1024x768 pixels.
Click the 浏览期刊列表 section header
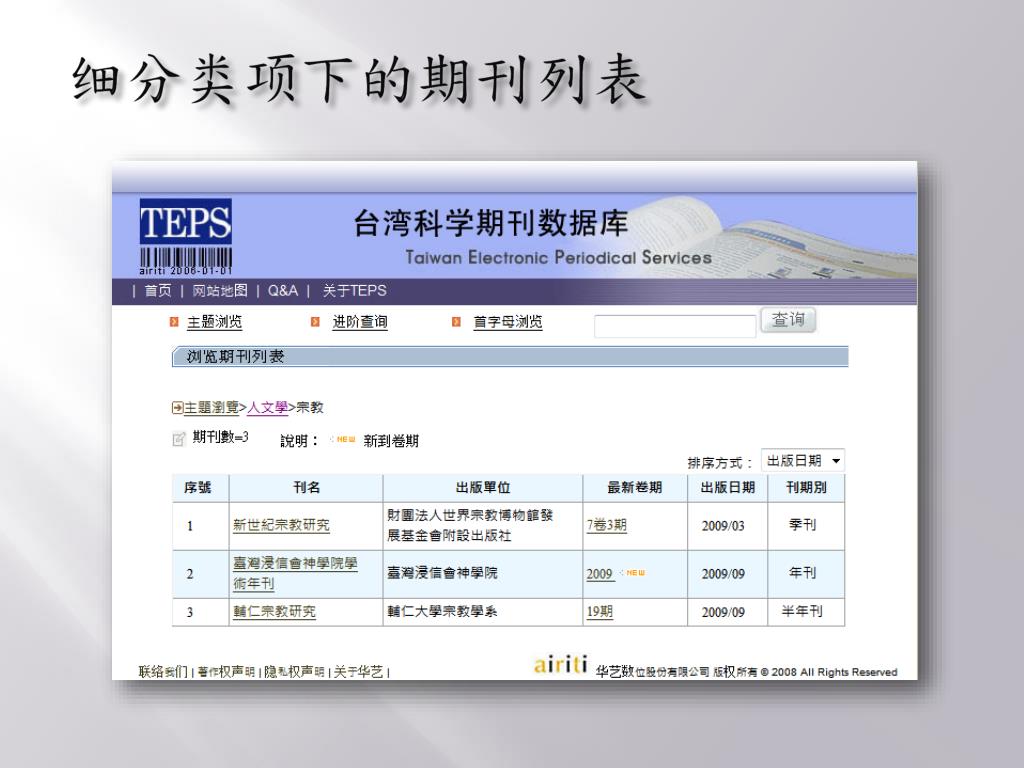pyautogui.click(x=510, y=357)
